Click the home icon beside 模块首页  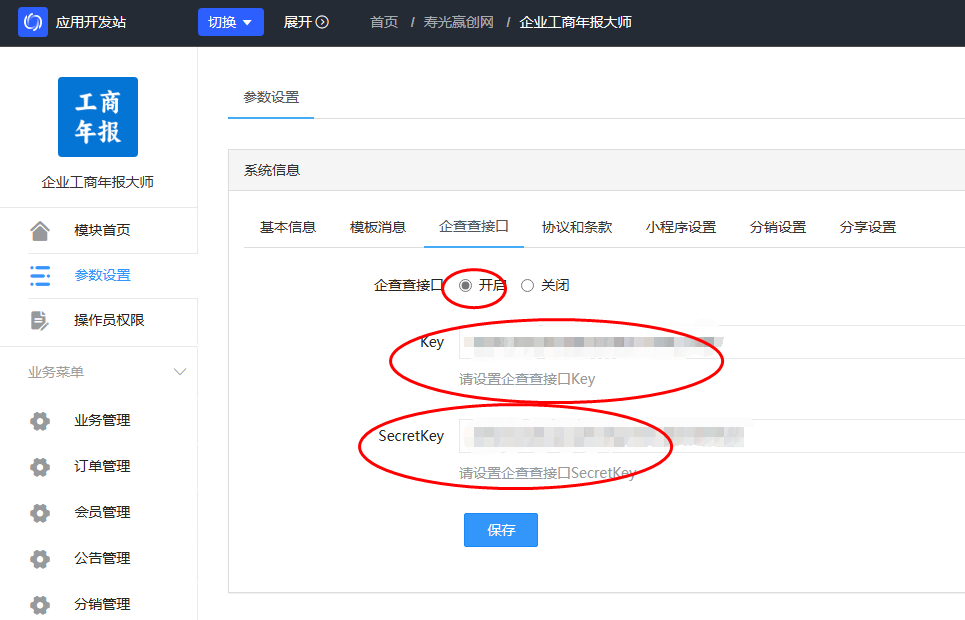[40, 230]
